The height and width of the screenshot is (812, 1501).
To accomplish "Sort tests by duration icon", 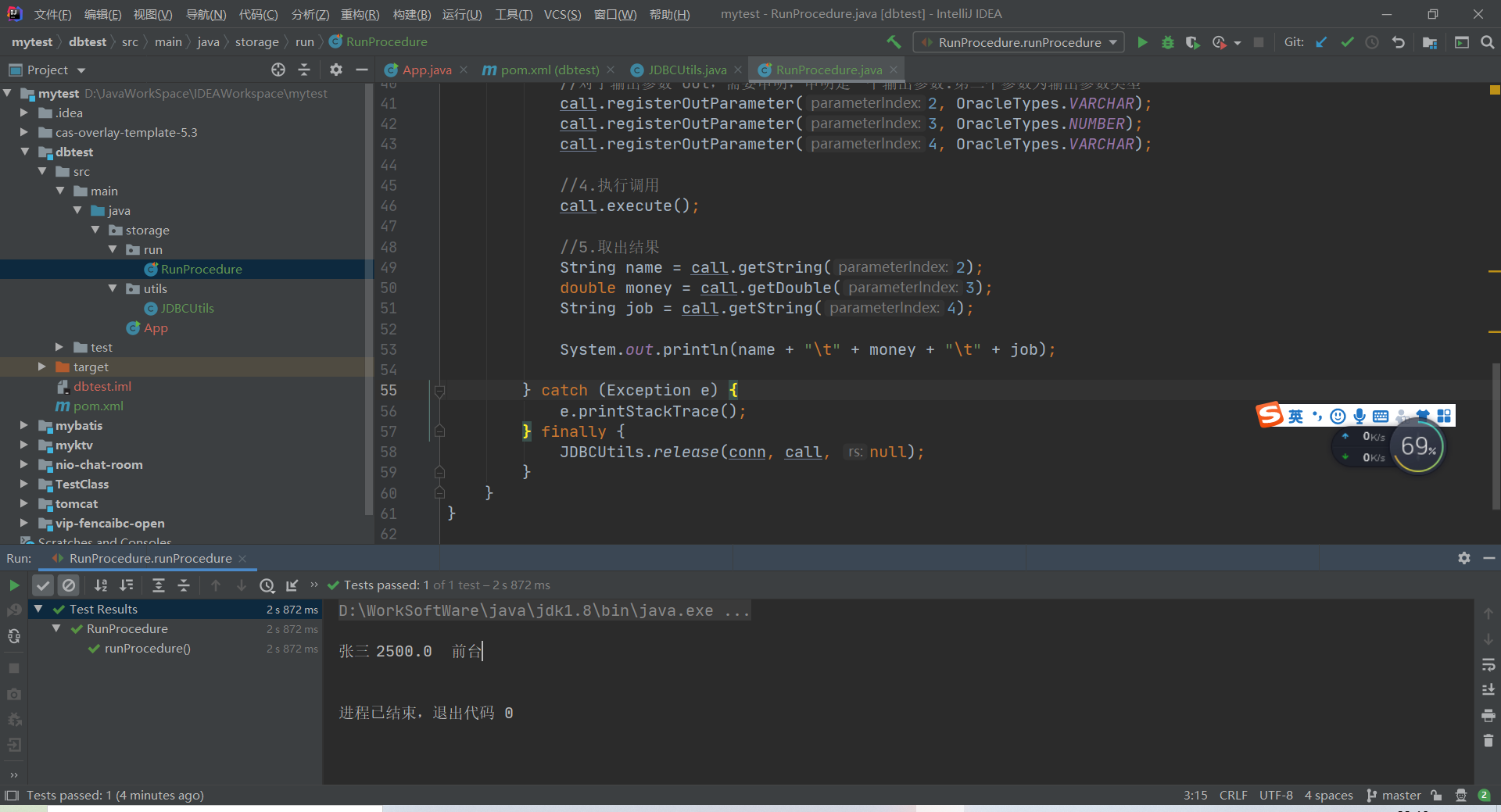I will pyautogui.click(x=127, y=585).
